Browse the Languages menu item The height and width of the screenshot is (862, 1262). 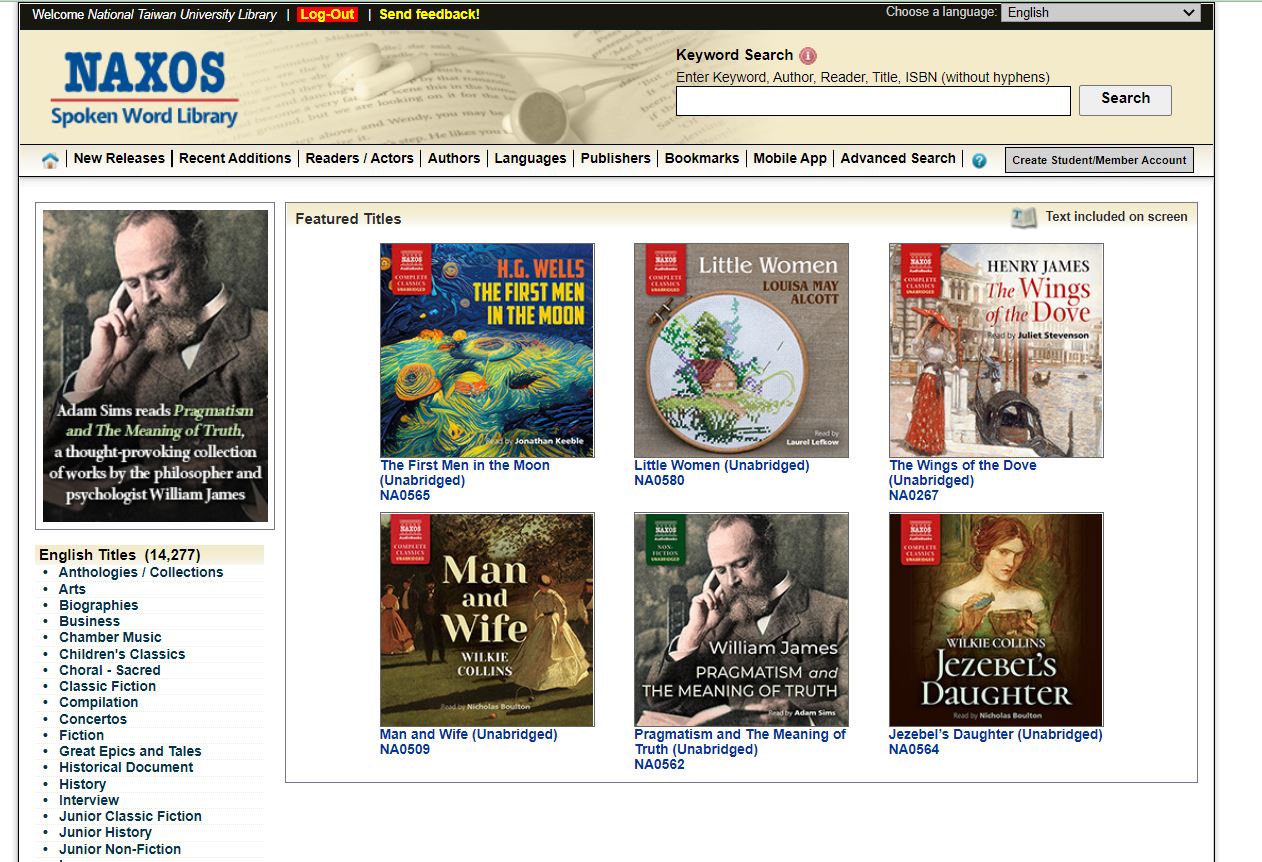tap(530, 158)
